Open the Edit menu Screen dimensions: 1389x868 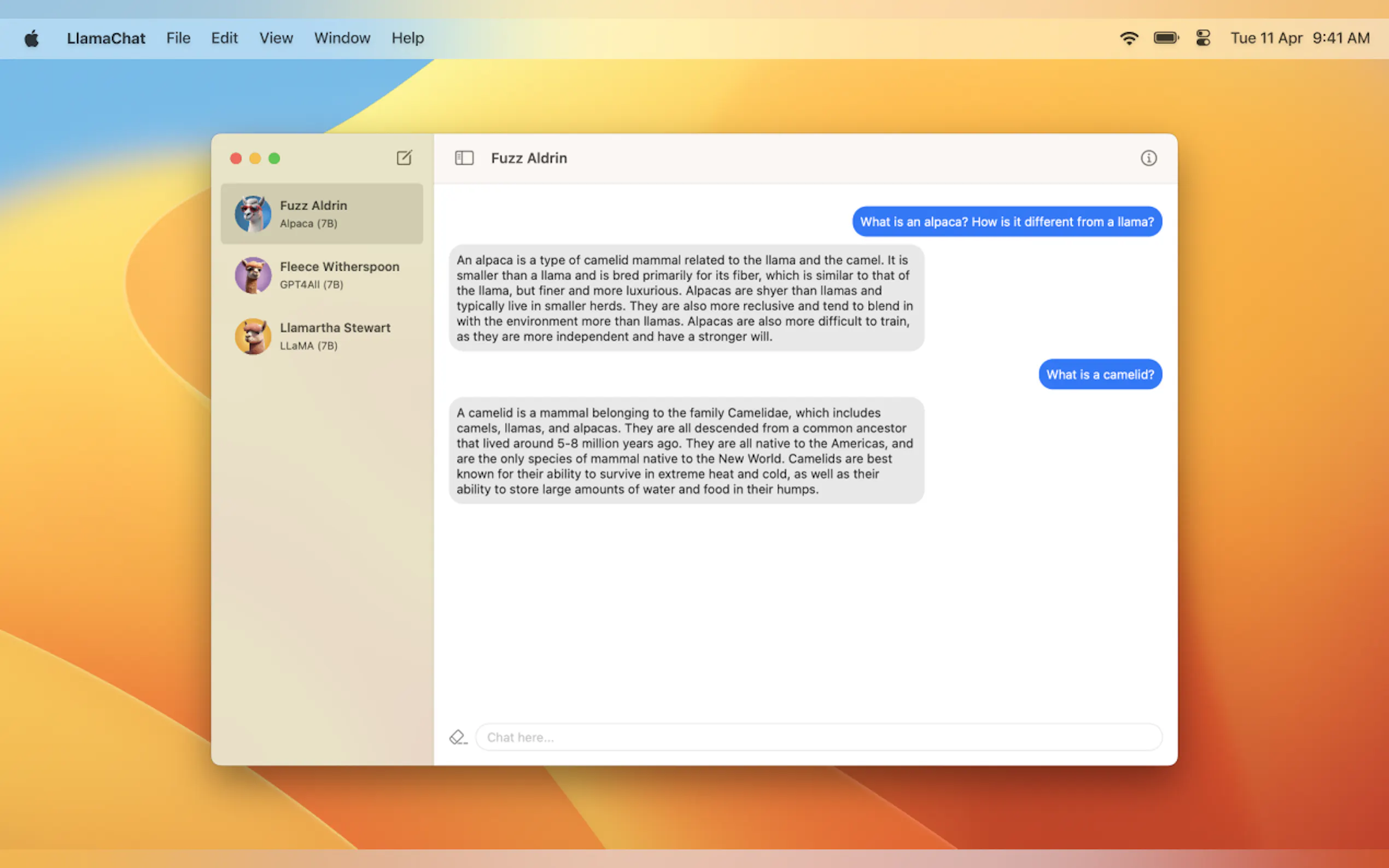224,38
